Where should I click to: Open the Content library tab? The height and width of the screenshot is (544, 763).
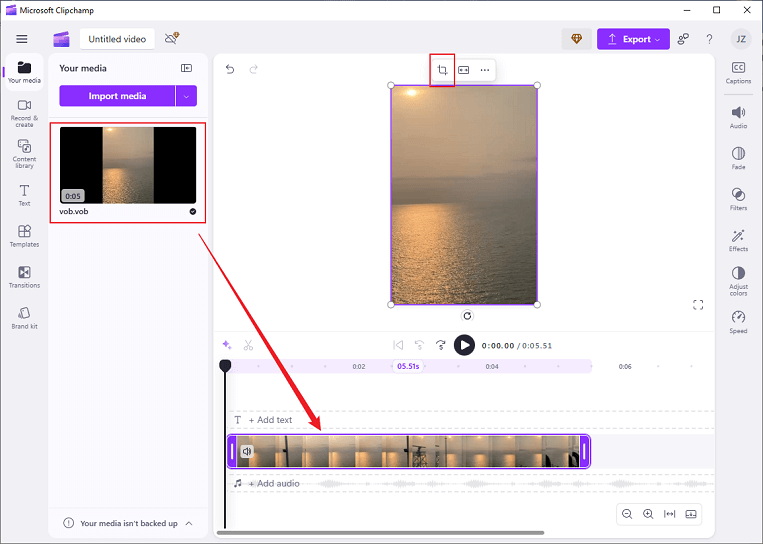click(24, 154)
